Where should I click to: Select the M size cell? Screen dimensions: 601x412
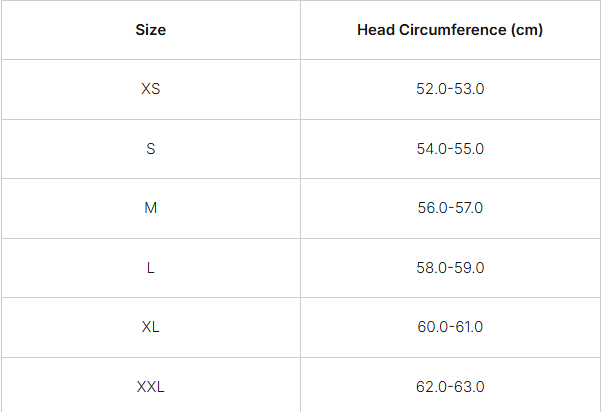tap(150, 208)
